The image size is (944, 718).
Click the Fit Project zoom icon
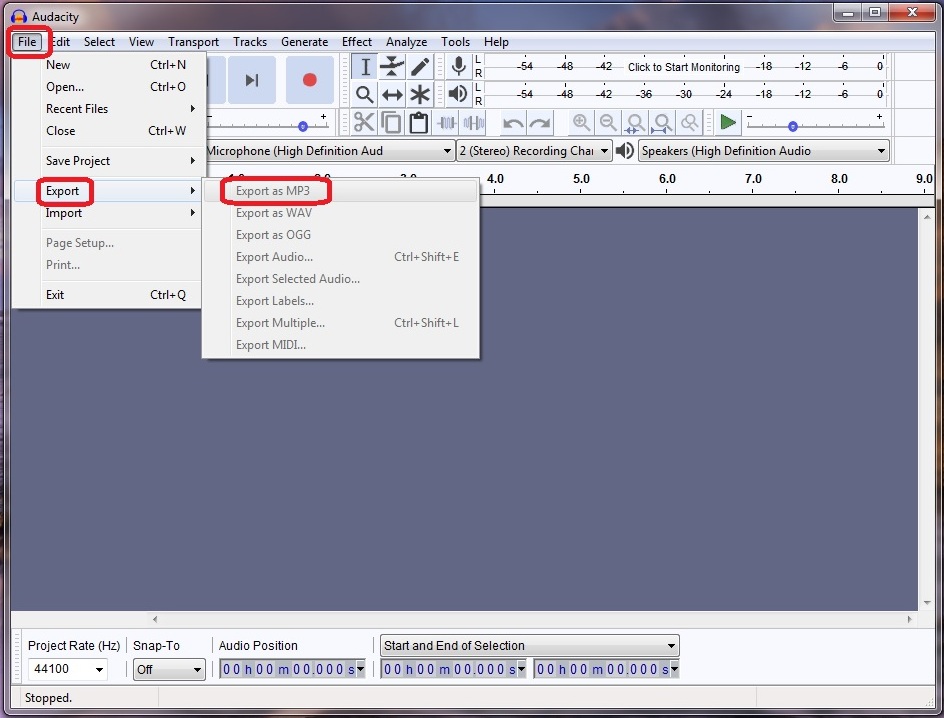tap(662, 123)
